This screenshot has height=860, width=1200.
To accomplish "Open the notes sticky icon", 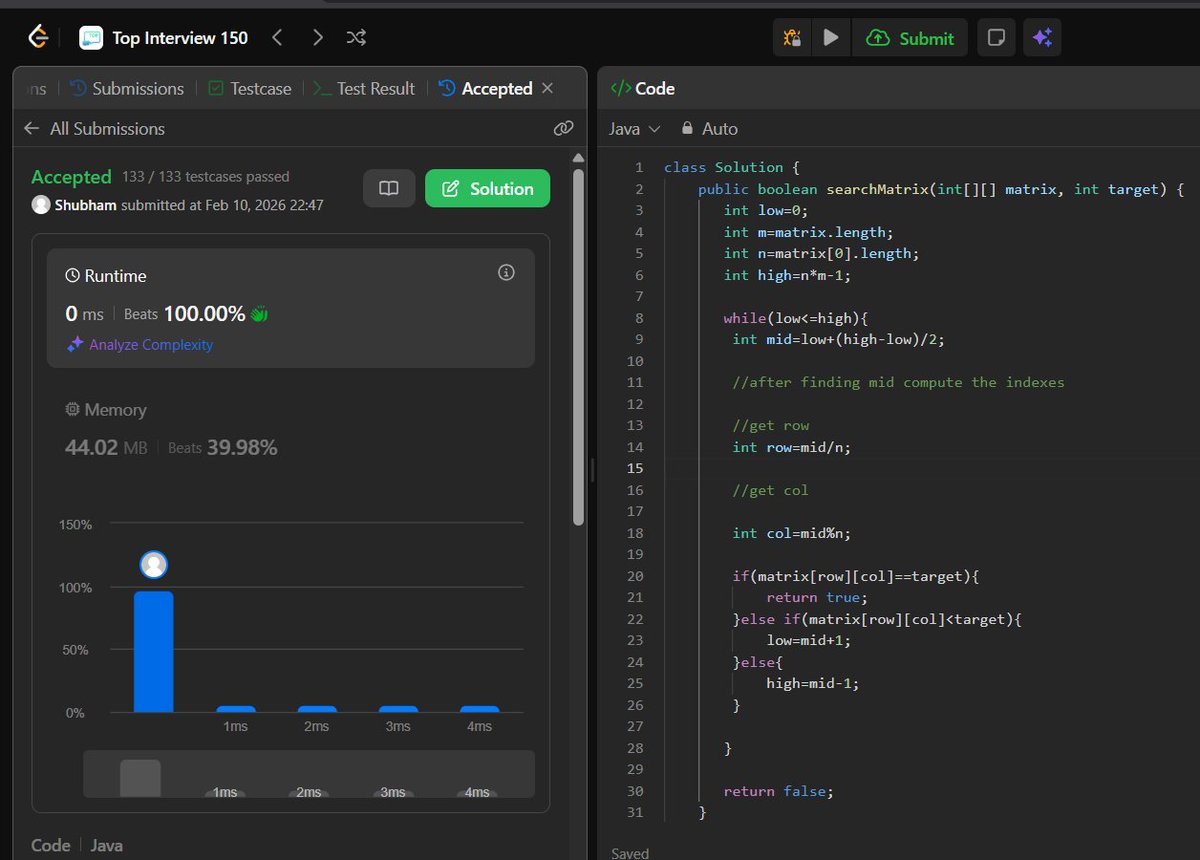I will [995, 38].
